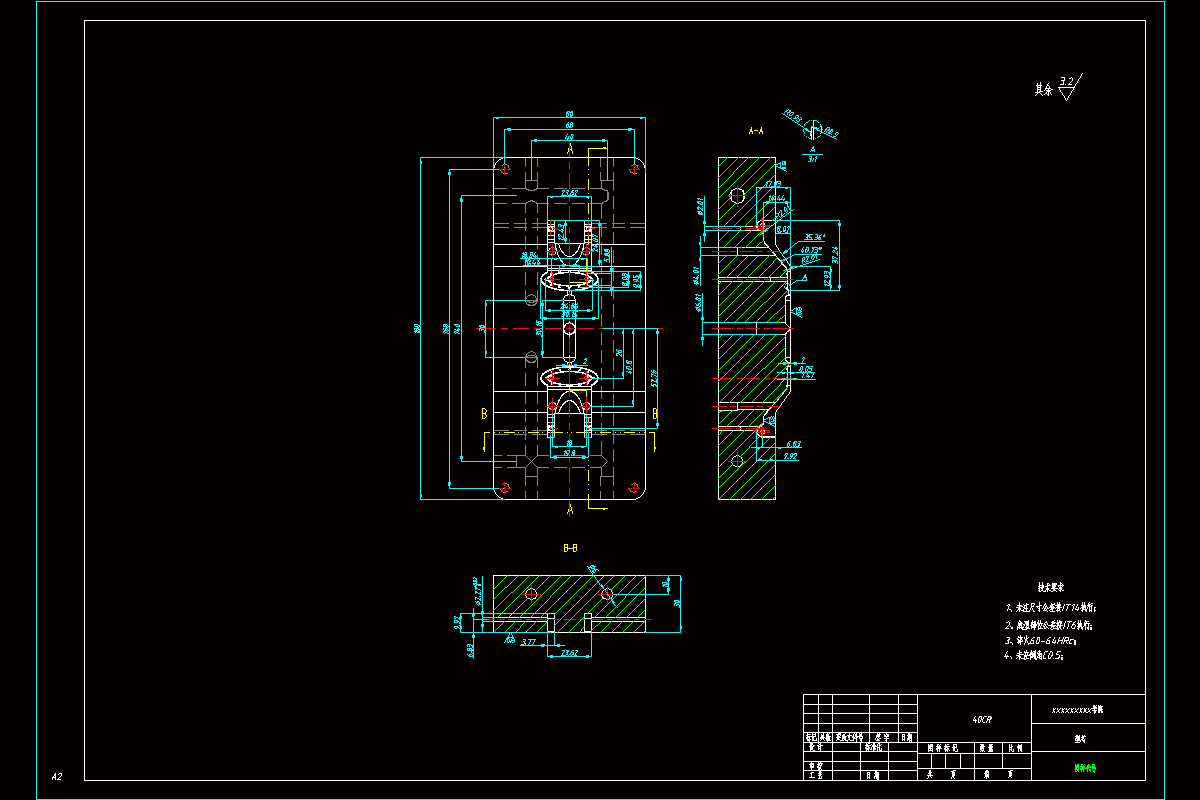Select technical note 2 mentioning IT6

pyautogui.click(x=1048, y=624)
